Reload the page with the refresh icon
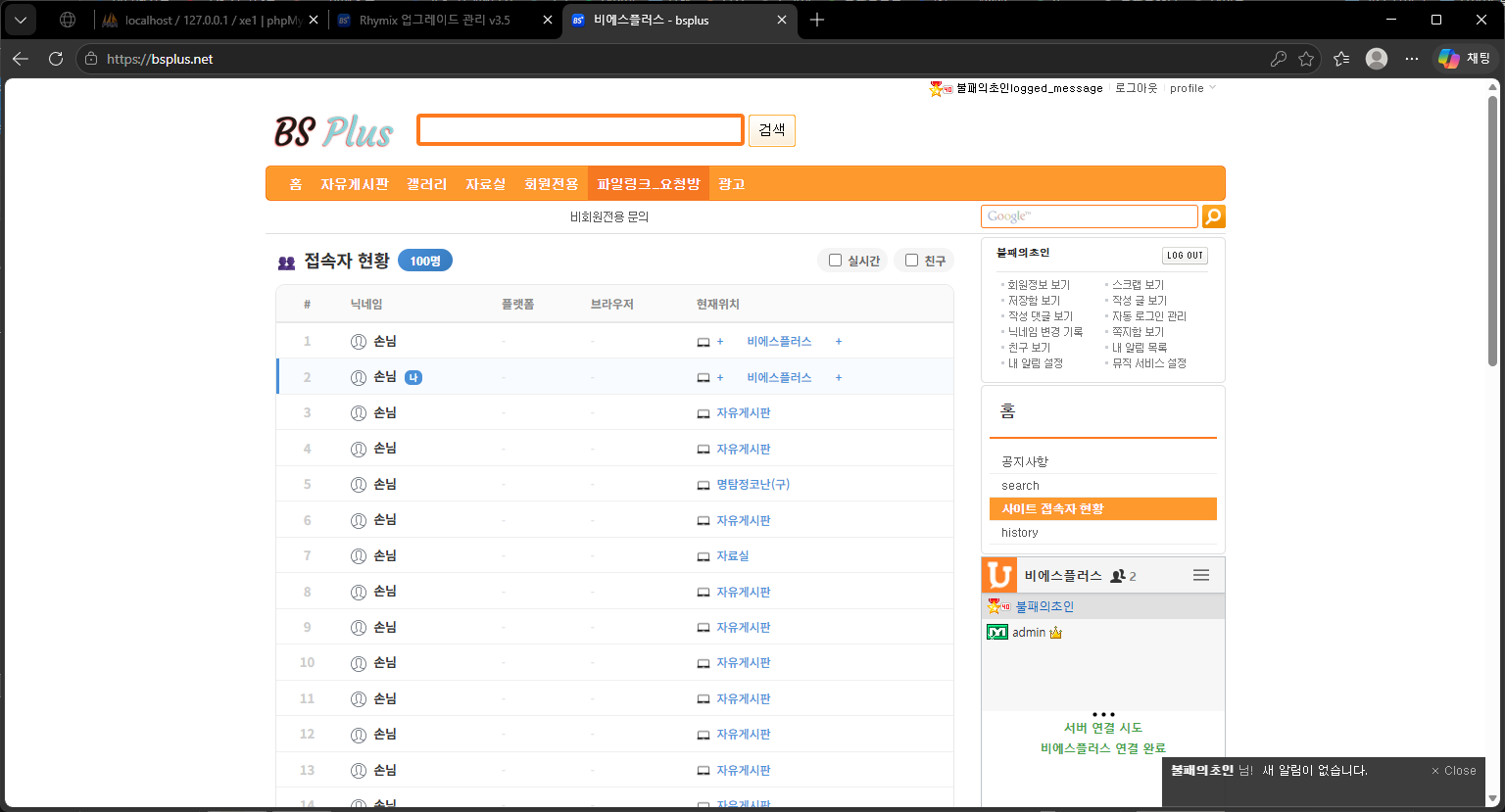 click(56, 59)
